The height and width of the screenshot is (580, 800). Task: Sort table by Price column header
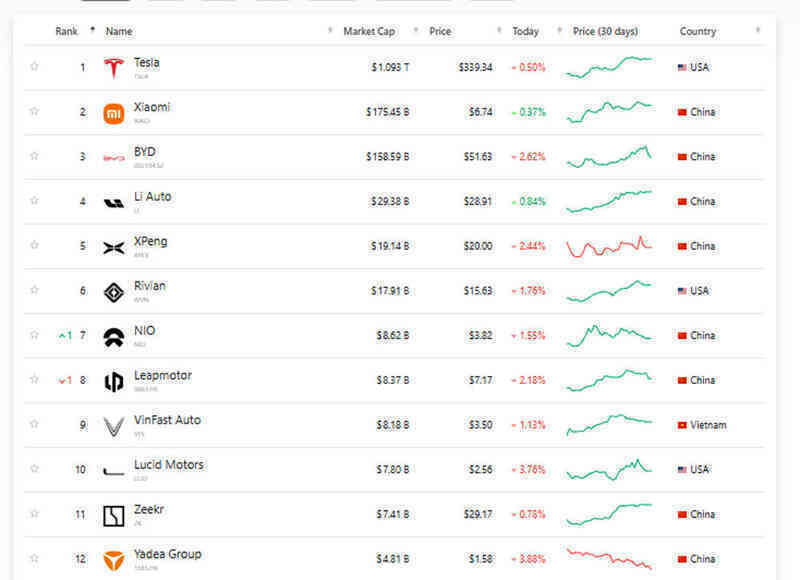pos(440,31)
